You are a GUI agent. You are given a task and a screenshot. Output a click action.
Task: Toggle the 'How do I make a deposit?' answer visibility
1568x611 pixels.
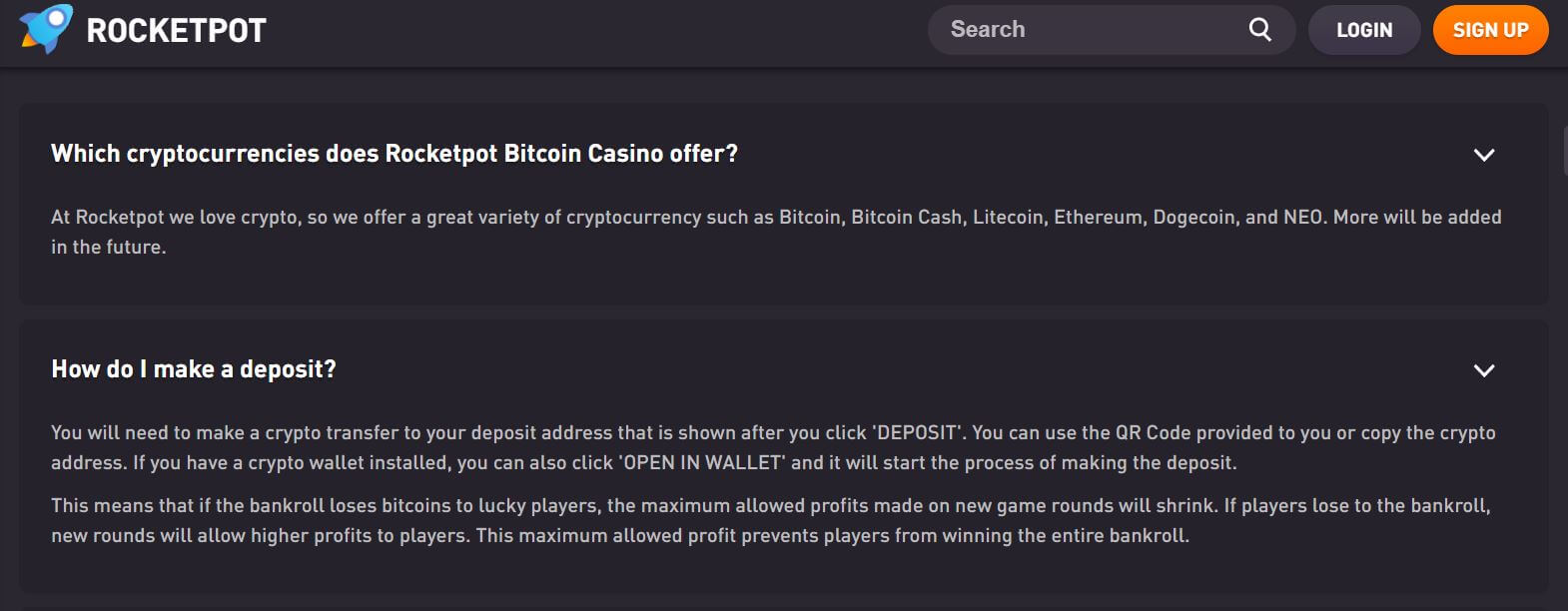[196, 368]
